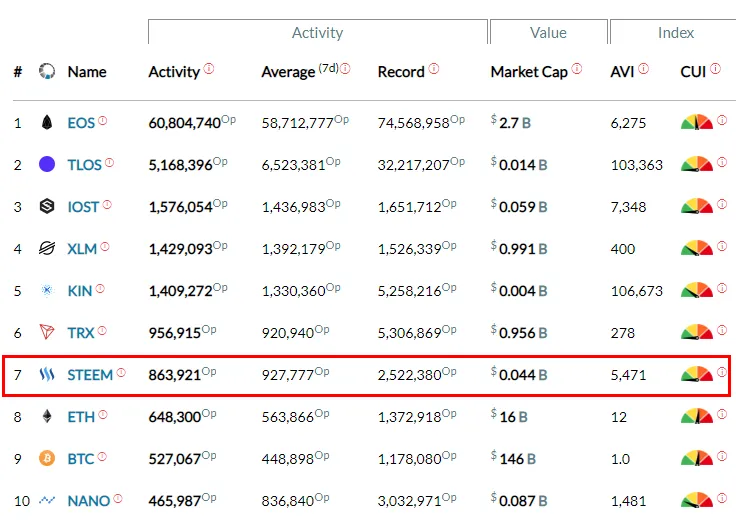736x520 pixels.
Task: Click the Name column header
Action: [x=87, y=72]
